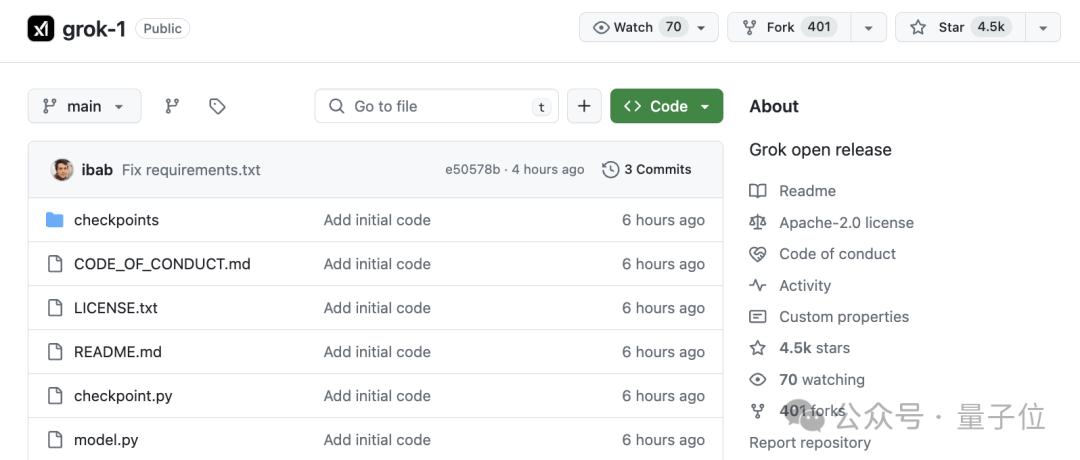Screen dimensions: 1080x460
Task: Open the green Code dropdown
Action: tap(666, 106)
